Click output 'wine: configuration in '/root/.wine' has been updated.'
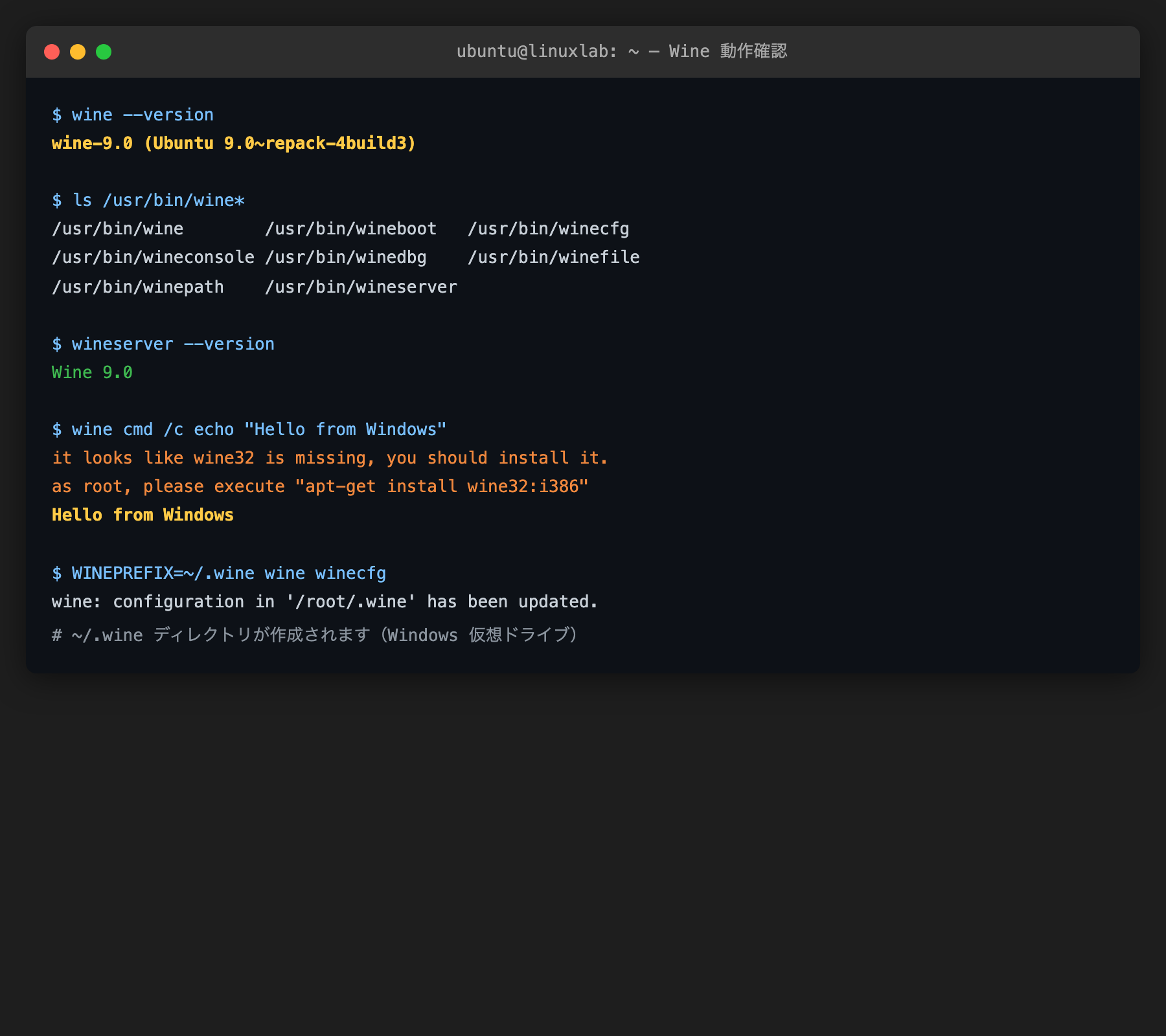 (x=325, y=602)
